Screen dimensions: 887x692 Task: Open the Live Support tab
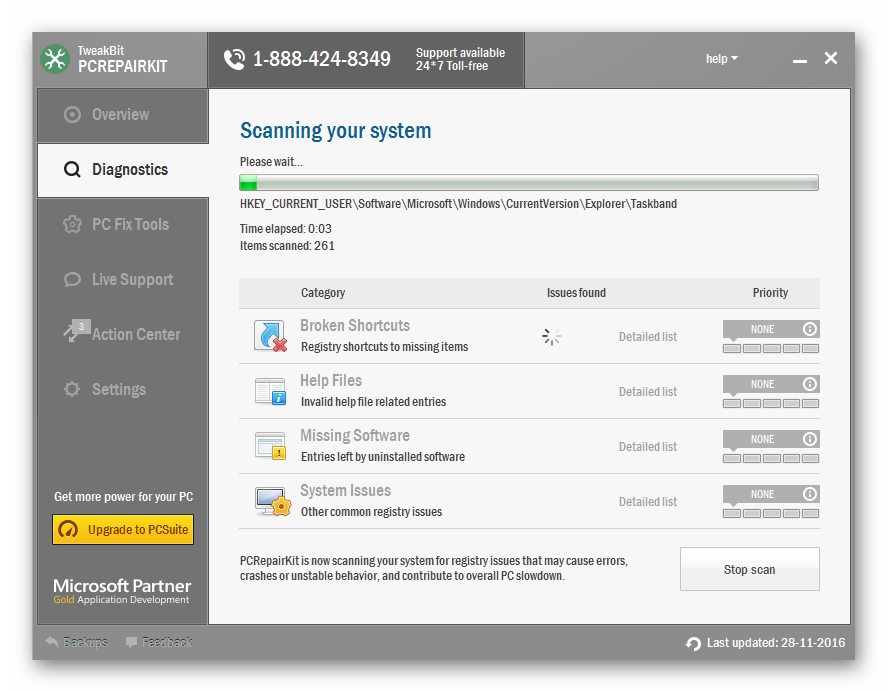[123, 280]
